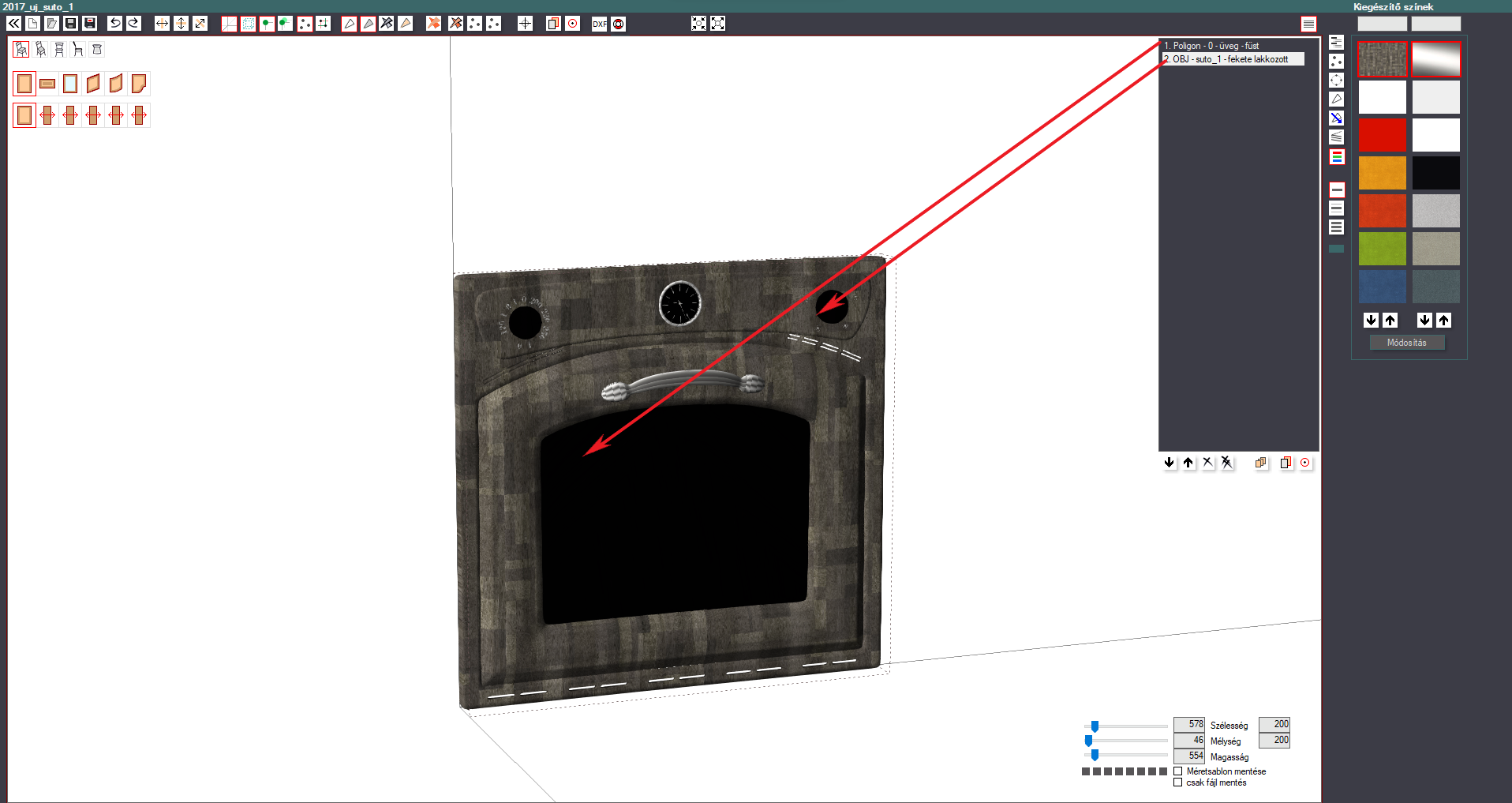The image size is (1512, 803).
Task: Select the horizontal resize arrows tool
Action: [x=162, y=24]
